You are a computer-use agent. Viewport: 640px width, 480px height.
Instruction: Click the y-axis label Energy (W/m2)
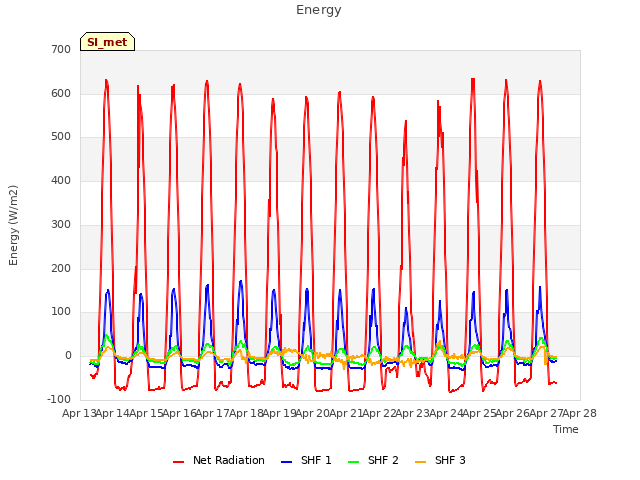(13, 225)
